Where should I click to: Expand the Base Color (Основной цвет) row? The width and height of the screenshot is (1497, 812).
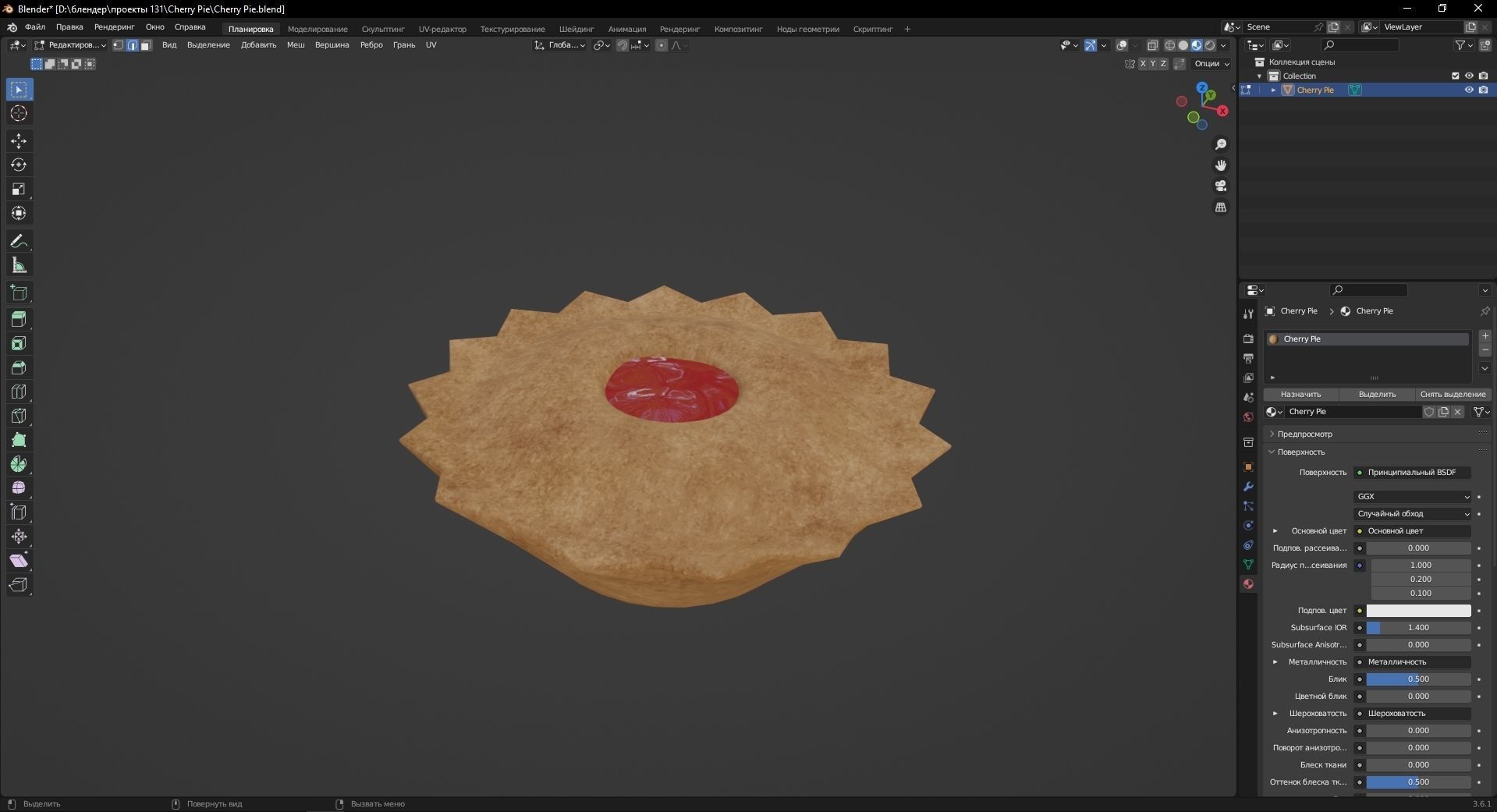click(x=1275, y=530)
